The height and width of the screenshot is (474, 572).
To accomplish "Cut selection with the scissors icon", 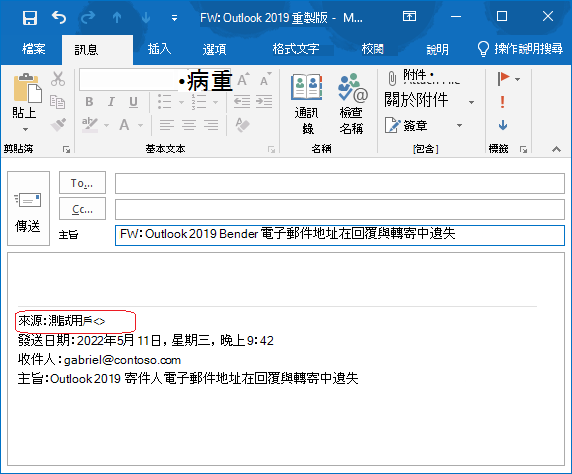I will click(58, 79).
